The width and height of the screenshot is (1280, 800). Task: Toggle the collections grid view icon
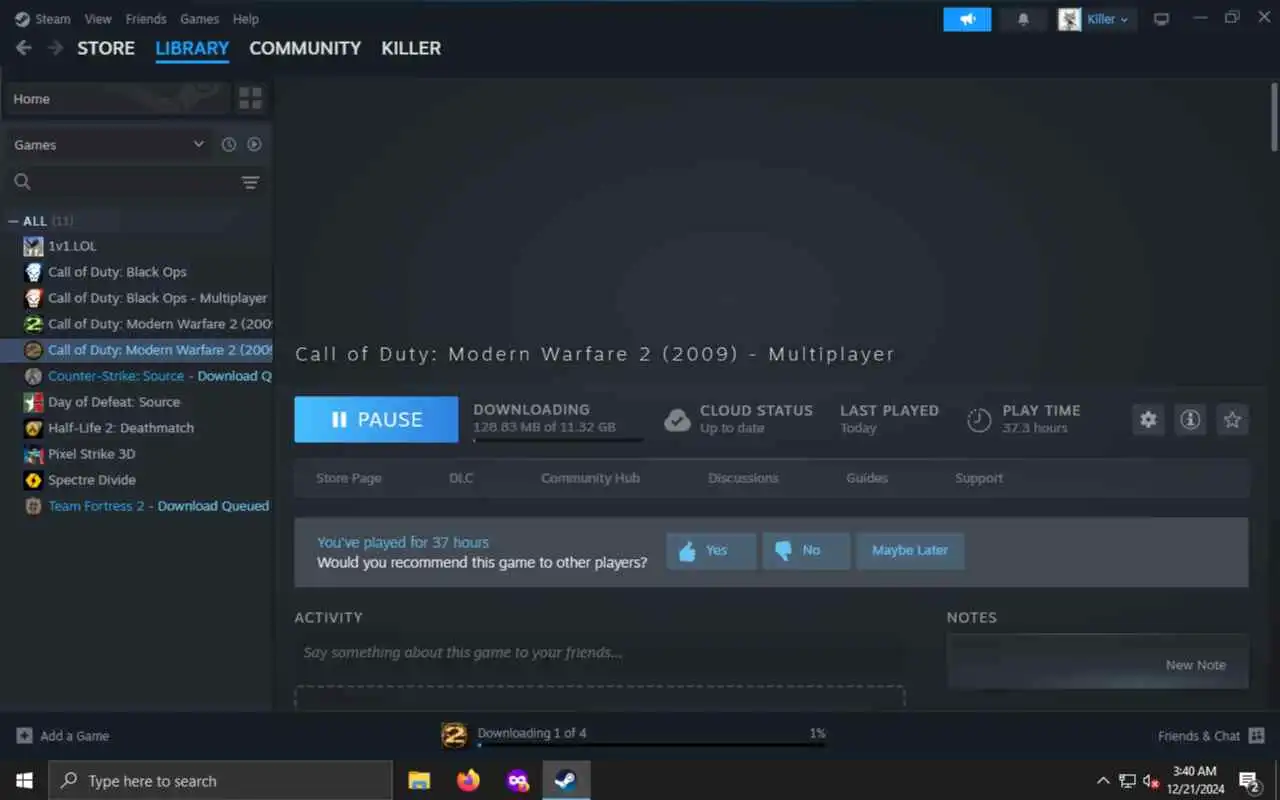tap(250, 98)
